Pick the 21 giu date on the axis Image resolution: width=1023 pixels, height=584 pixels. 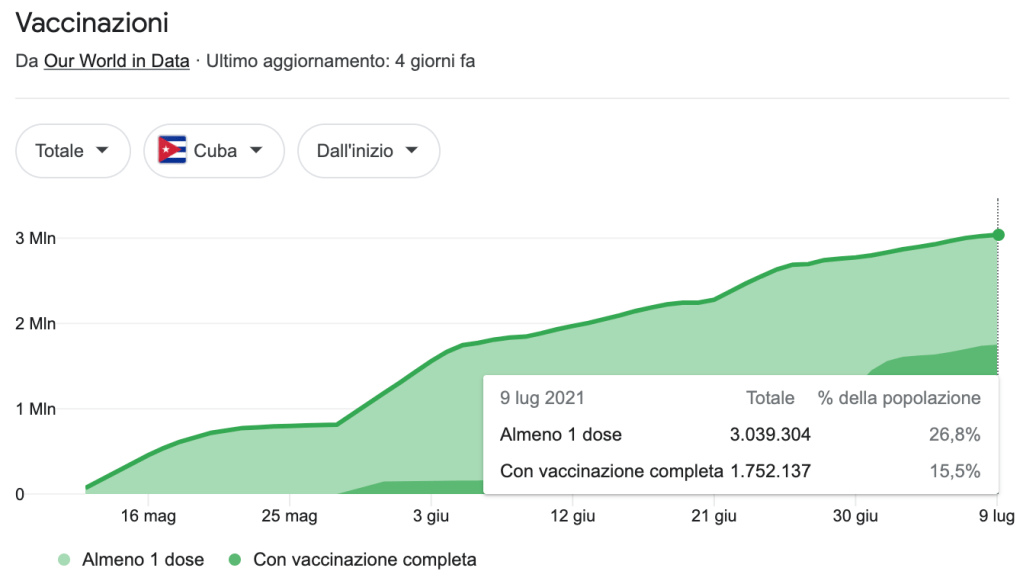(714, 517)
